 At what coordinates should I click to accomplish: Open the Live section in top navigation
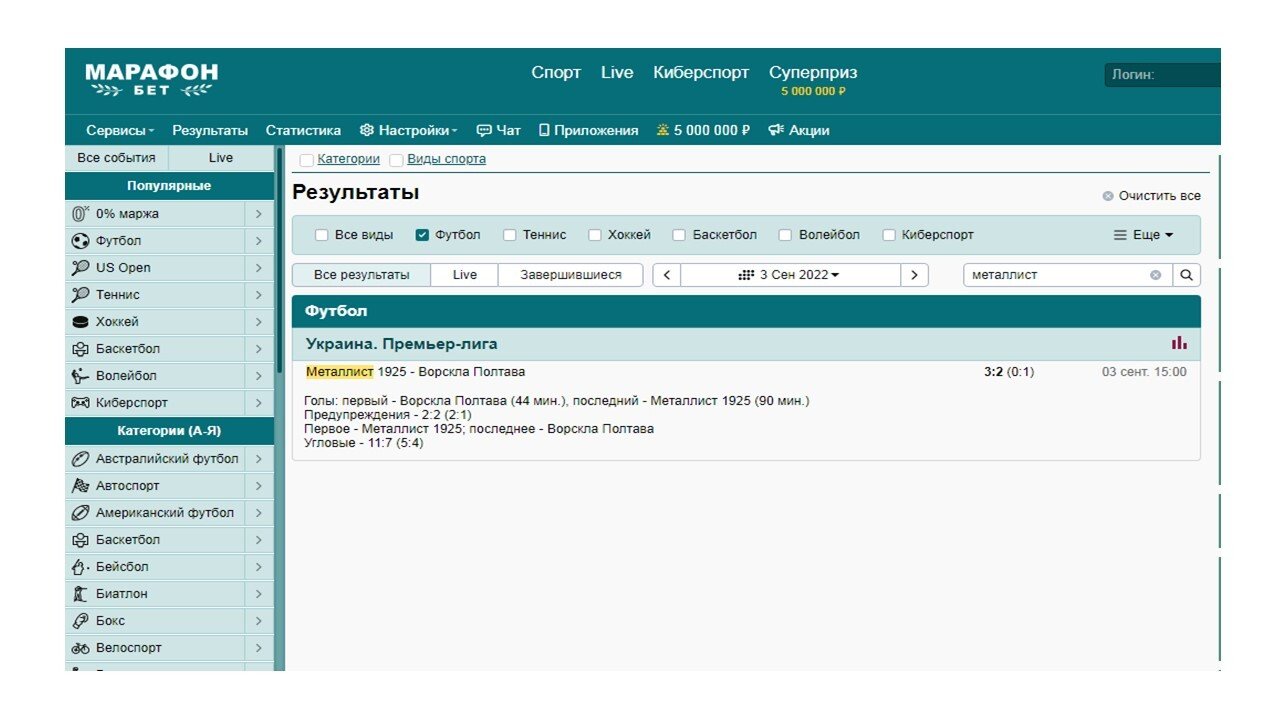pyautogui.click(x=617, y=73)
